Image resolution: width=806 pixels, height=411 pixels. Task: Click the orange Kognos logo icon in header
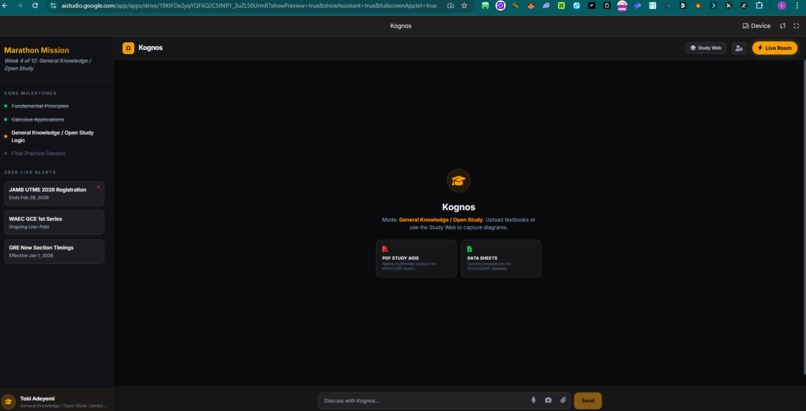(x=128, y=48)
